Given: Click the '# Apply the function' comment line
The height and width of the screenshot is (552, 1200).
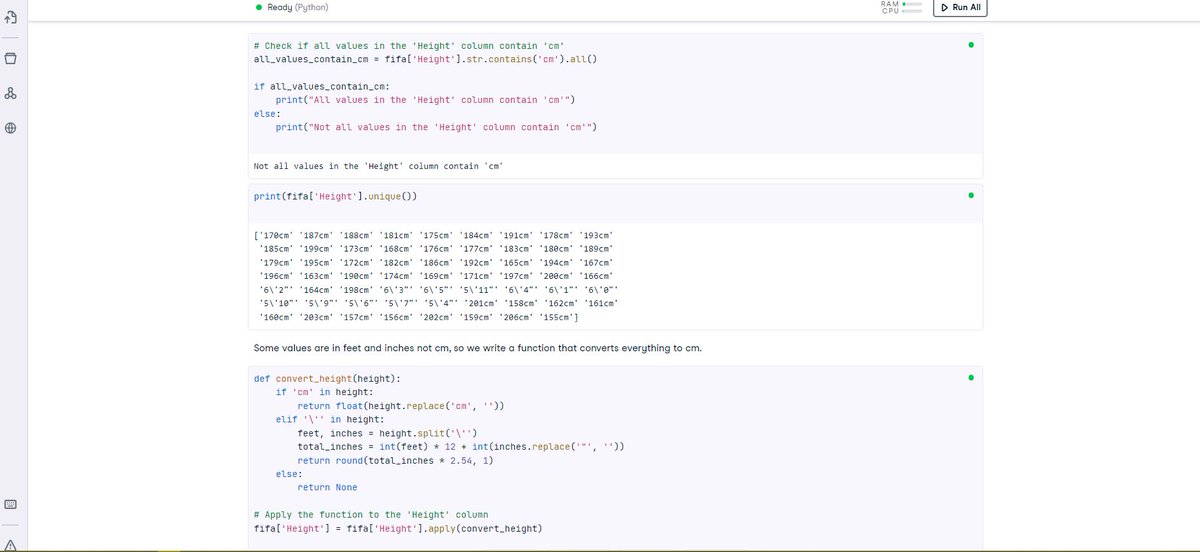Looking at the screenshot, I should click(x=370, y=514).
